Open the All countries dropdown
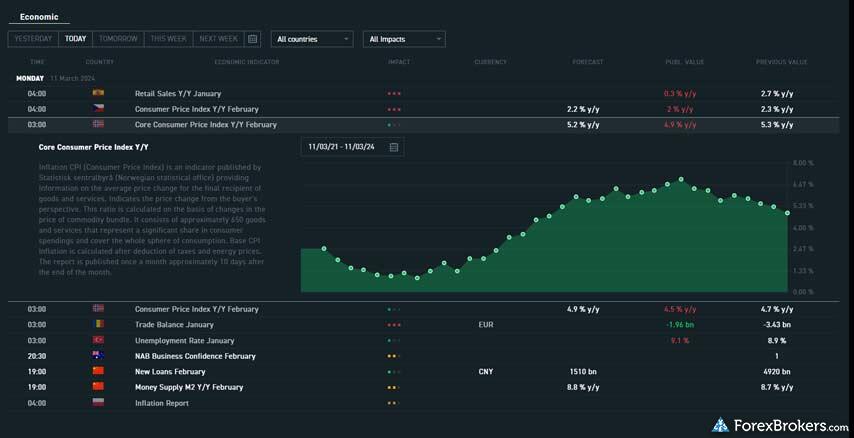The image size is (854, 438). click(x=312, y=39)
